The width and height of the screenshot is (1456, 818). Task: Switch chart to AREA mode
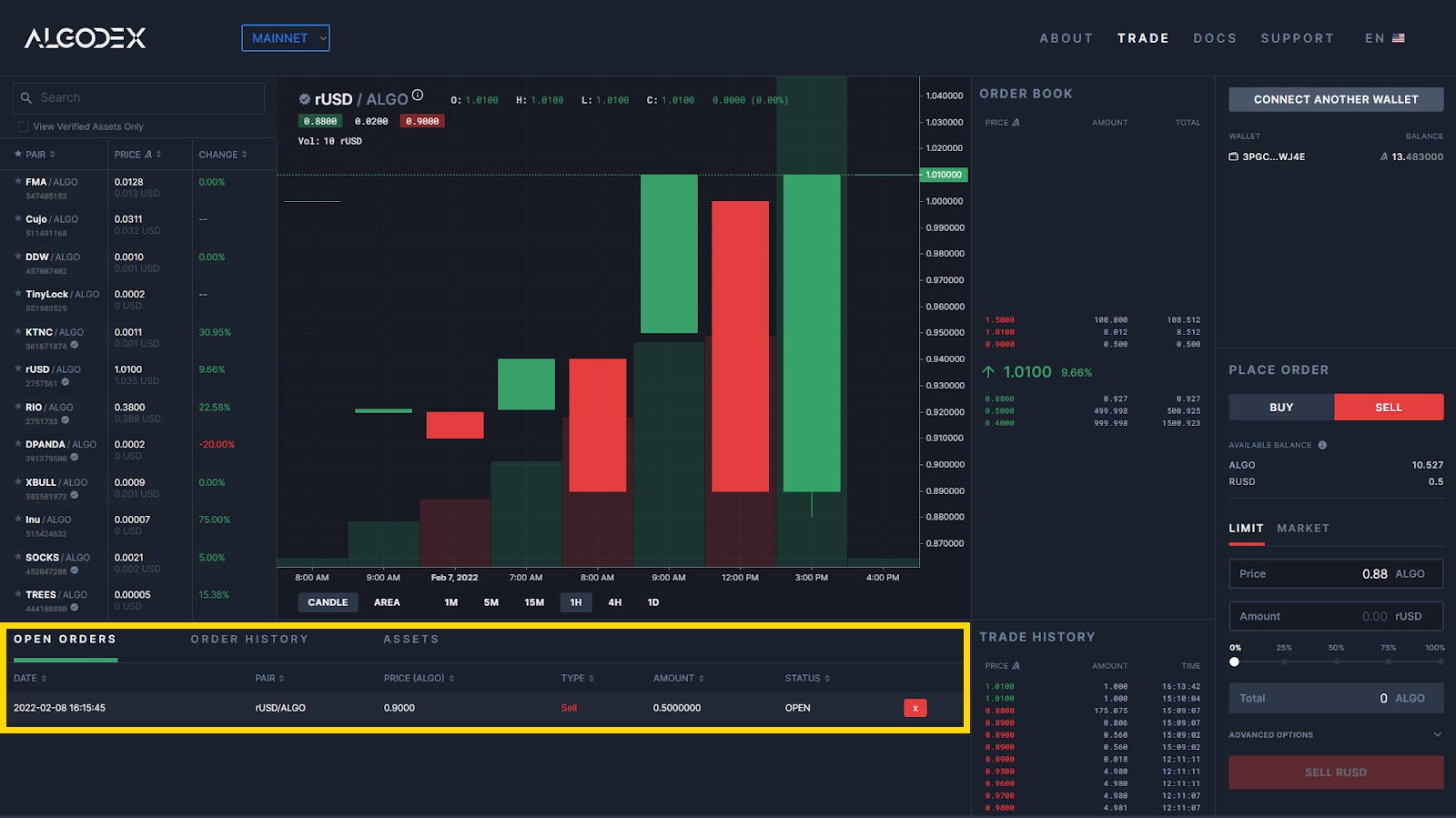387,602
